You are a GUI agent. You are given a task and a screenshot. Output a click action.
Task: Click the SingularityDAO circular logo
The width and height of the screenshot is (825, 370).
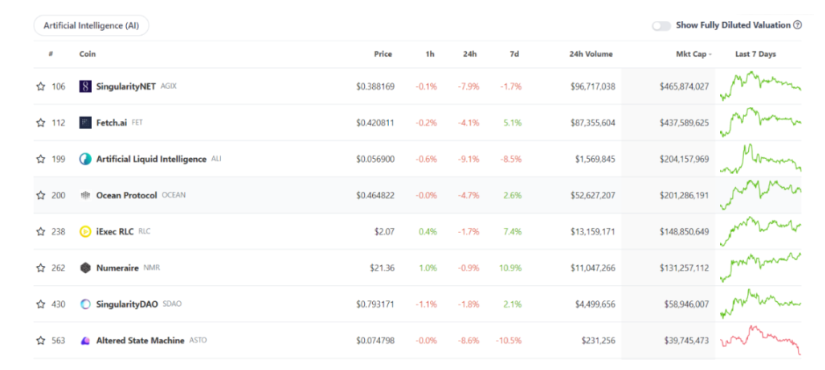pos(85,304)
